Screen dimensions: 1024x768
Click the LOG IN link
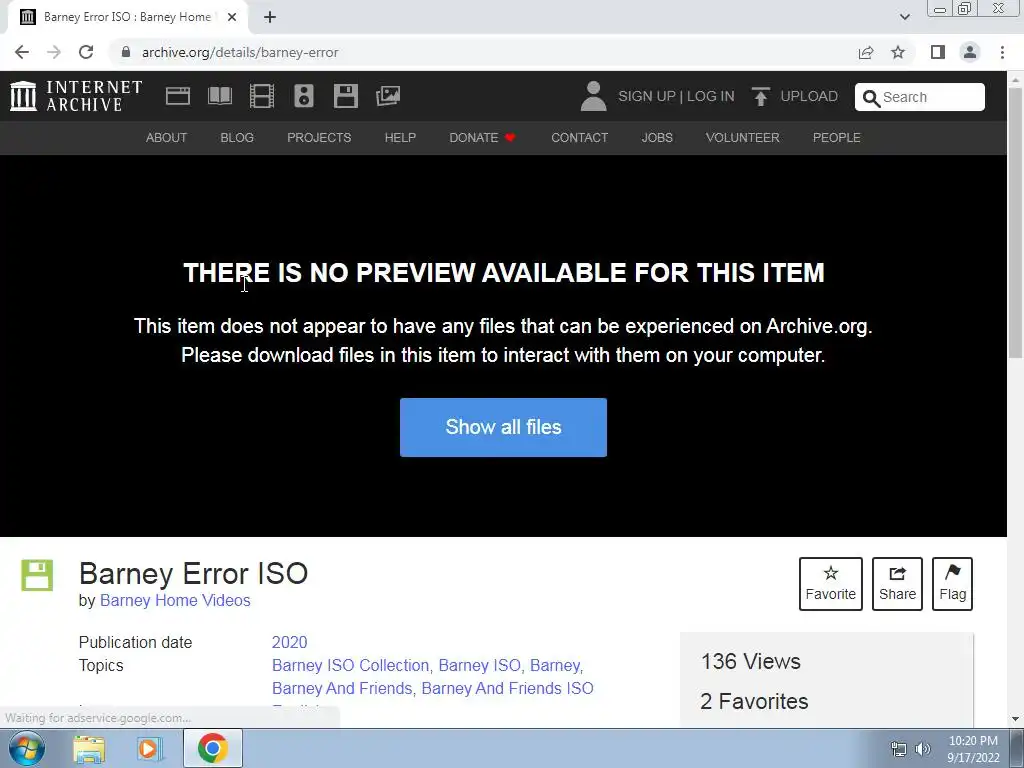coord(711,96)
